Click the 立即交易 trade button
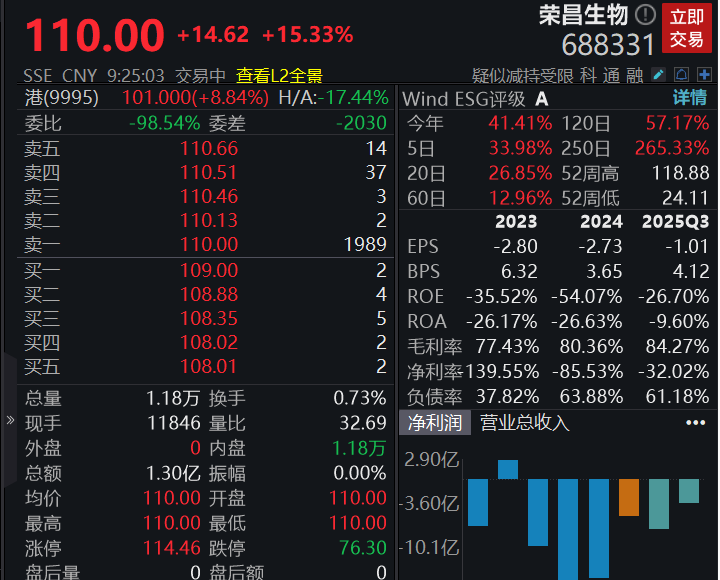The image size is (720, 580). coord(686,28)
